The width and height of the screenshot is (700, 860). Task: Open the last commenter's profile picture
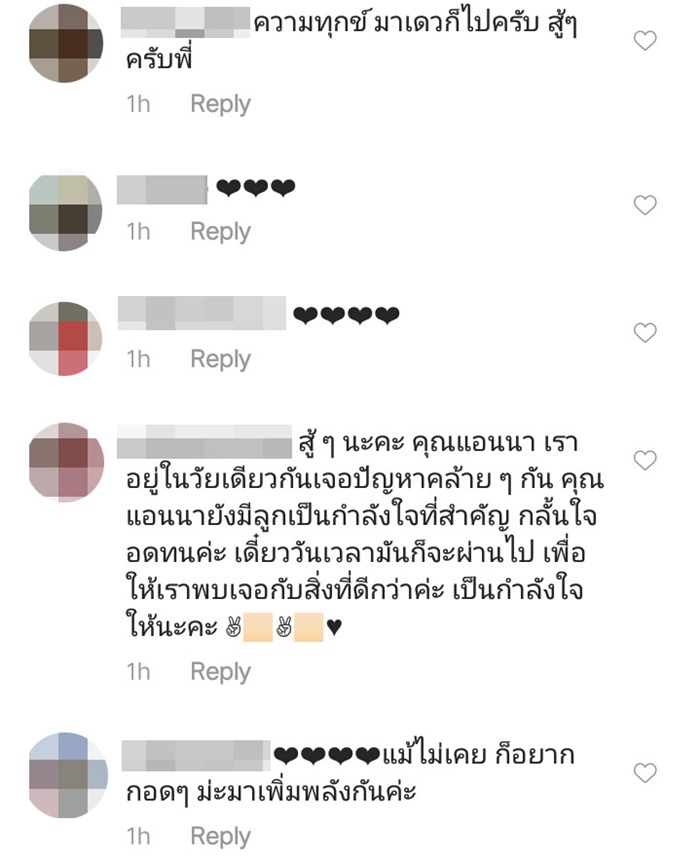[x=68, y=775]
